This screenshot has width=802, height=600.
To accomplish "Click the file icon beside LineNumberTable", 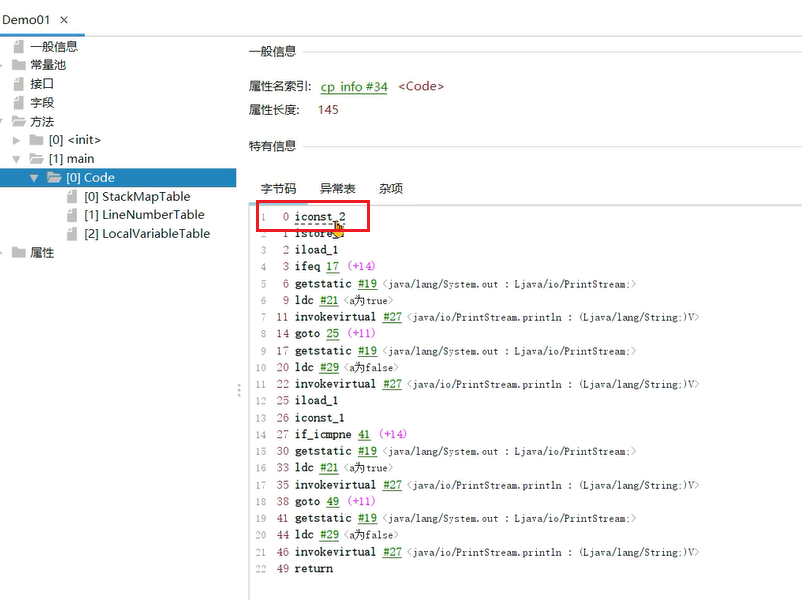I will (x=72, y=215).
